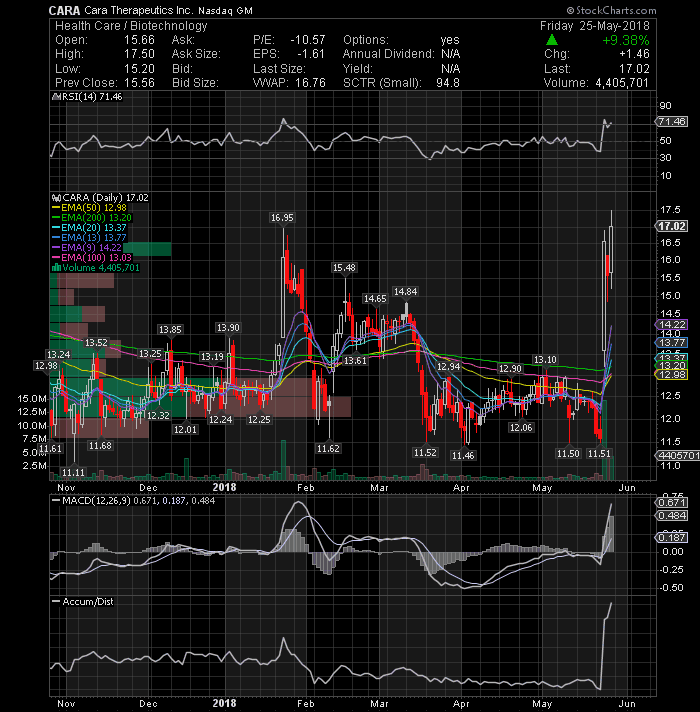Click the RSI(14) 71.46 indicator label
Screen dimensions: 700x712
(x=88, y=97)
